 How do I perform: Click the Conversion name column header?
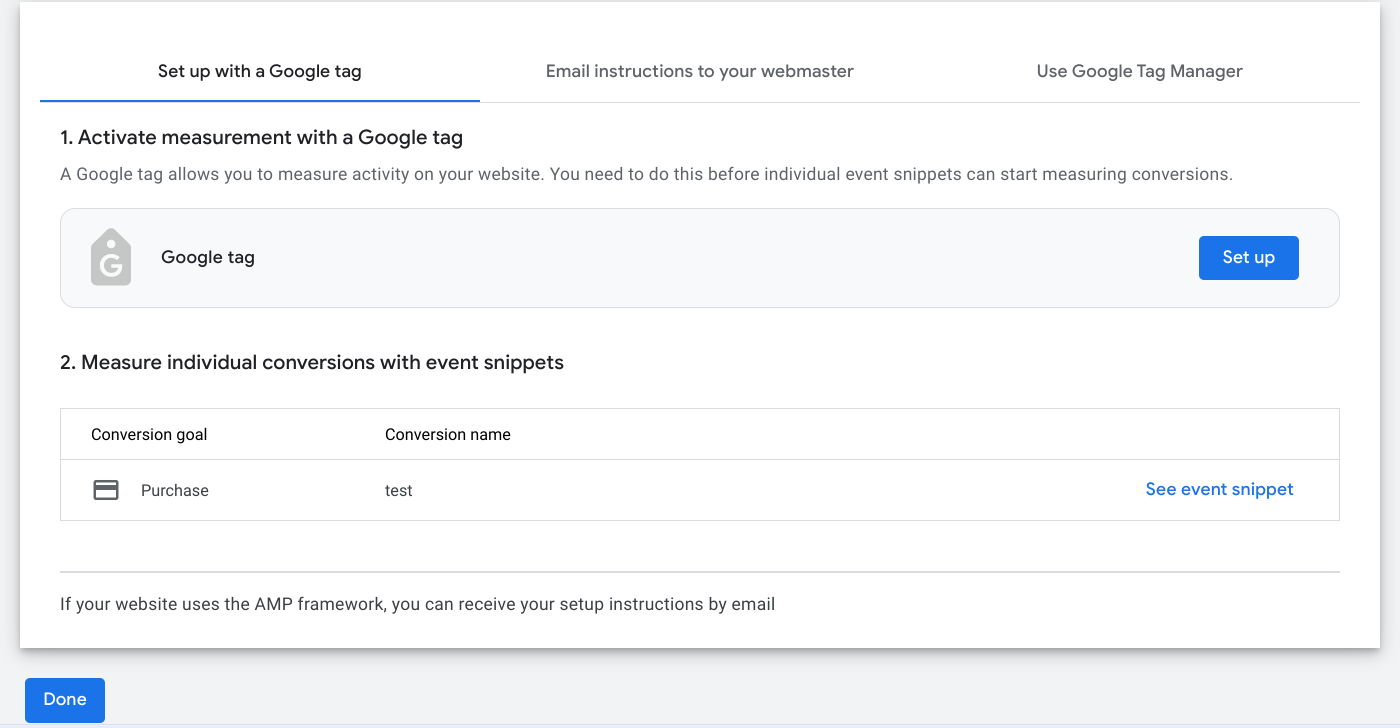pos(447,434)
